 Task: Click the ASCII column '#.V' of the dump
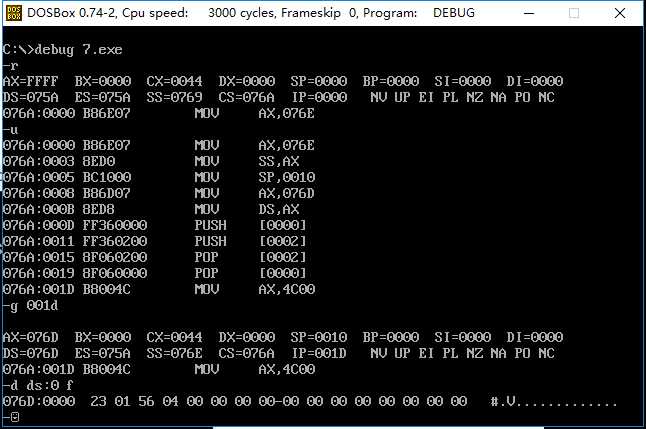[503, 402]
